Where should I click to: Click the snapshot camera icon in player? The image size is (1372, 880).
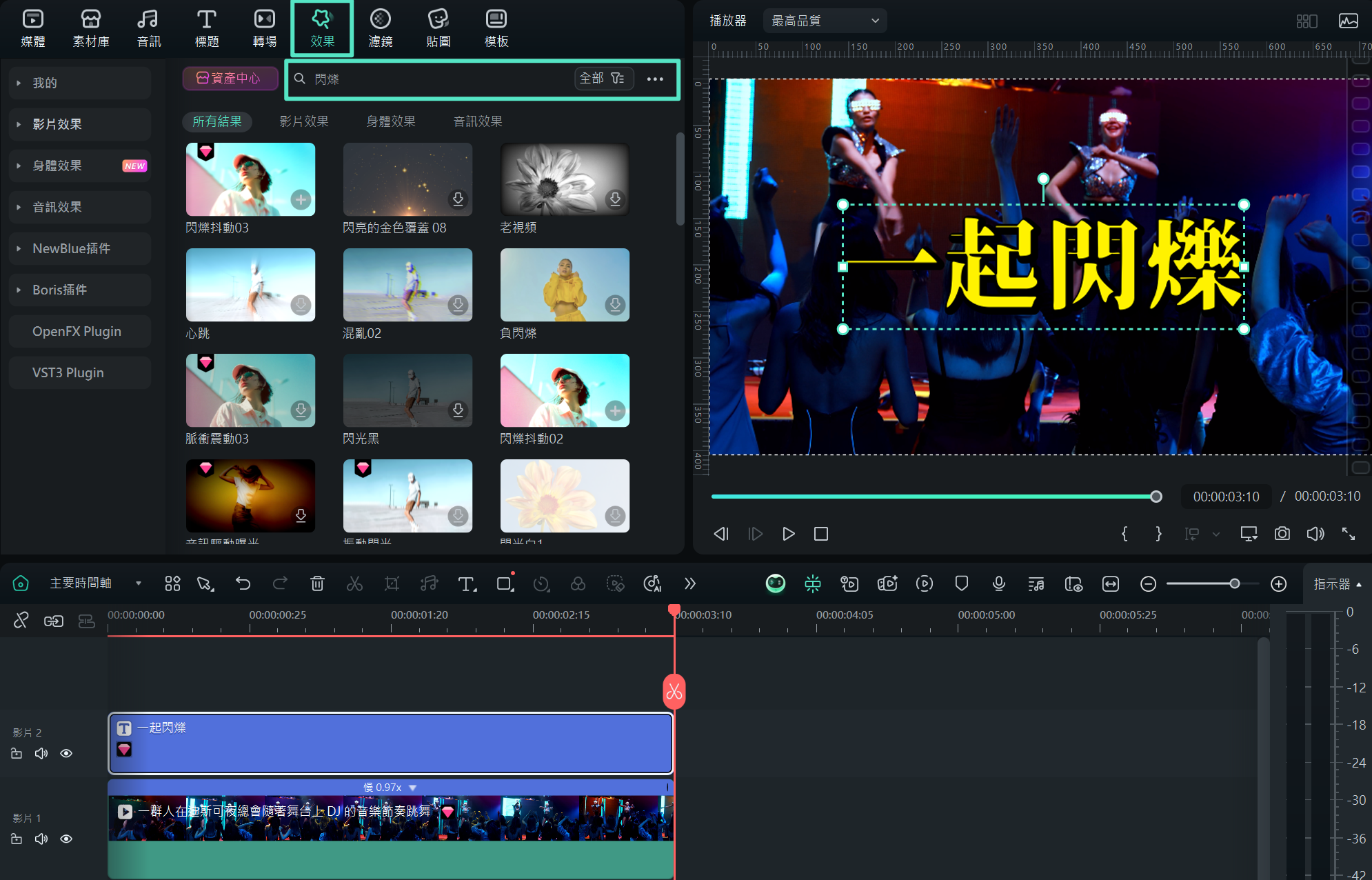[x=1282, y=534]
